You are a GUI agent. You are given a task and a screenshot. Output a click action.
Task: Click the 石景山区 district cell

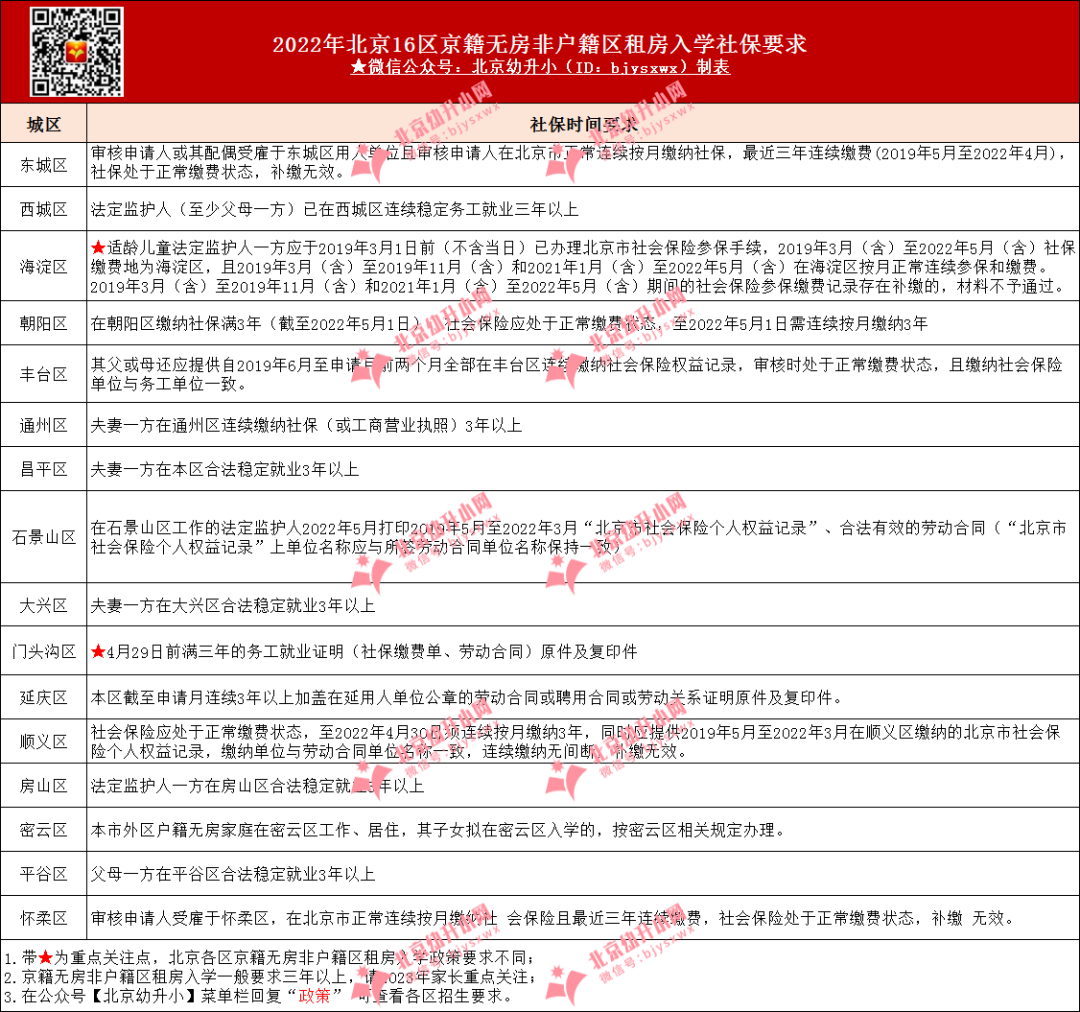click(x=44, y=537)
